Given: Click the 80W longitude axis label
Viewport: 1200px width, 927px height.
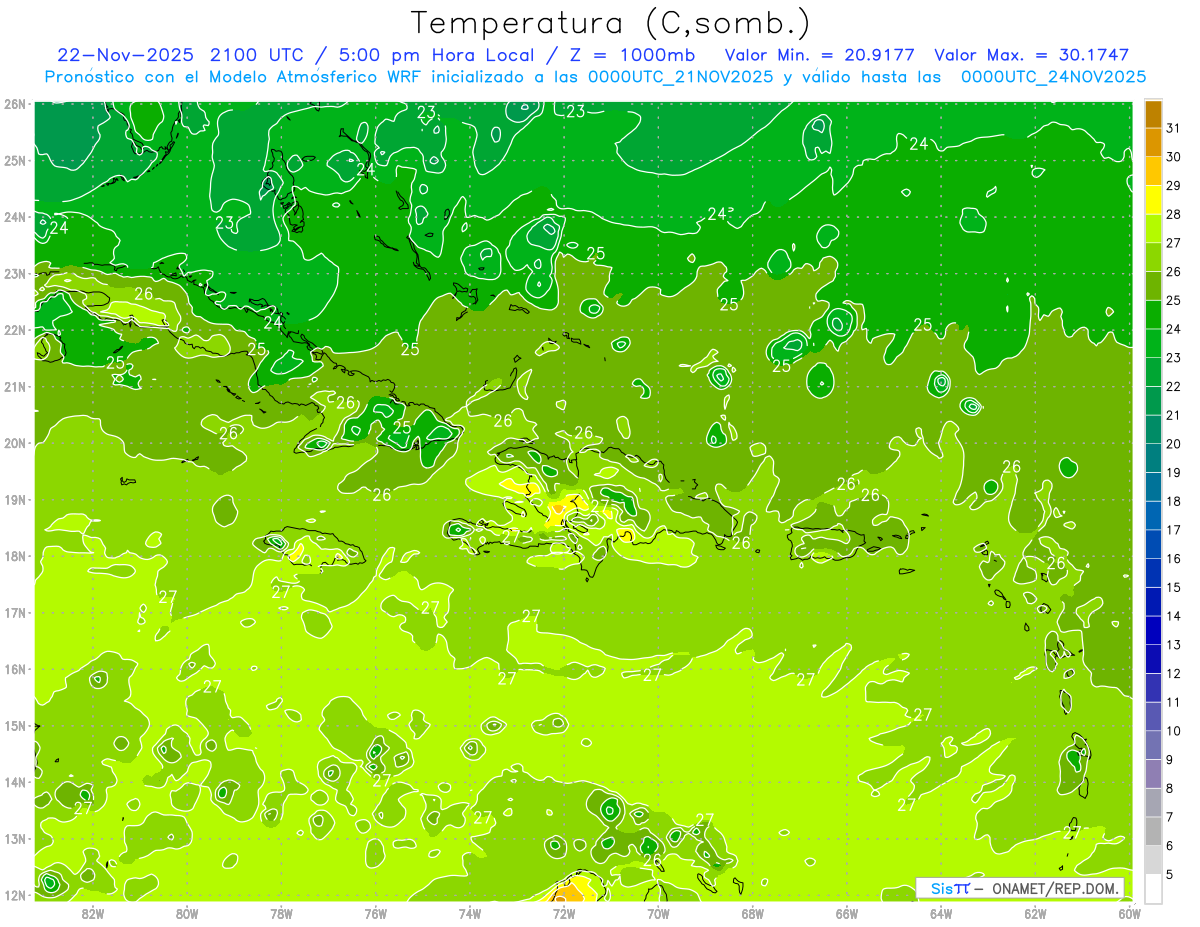Looking at the screenshot, I should click(187, 912).
